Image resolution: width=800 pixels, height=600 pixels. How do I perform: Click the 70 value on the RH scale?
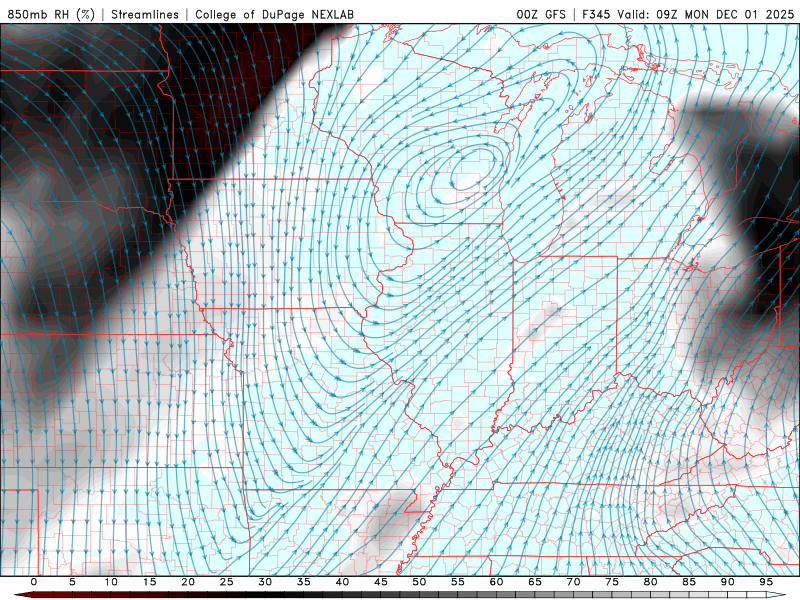(x=573, y=582)
